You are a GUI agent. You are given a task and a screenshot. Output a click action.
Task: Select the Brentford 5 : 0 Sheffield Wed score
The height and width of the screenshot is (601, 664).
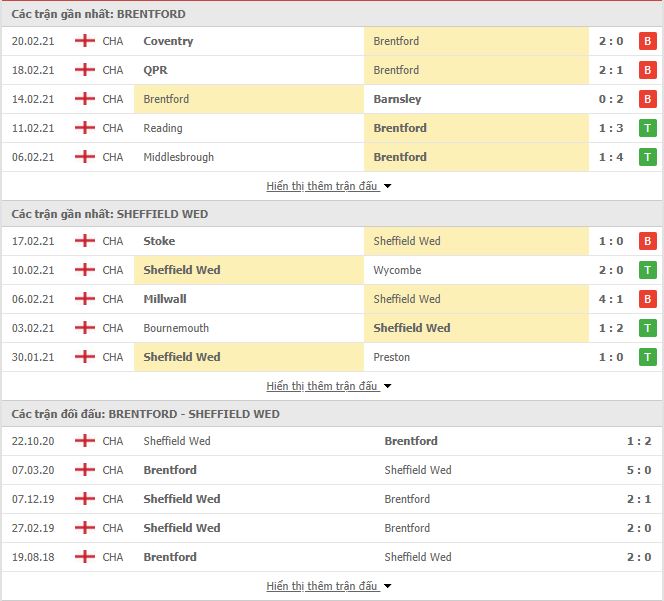(639, 470)
